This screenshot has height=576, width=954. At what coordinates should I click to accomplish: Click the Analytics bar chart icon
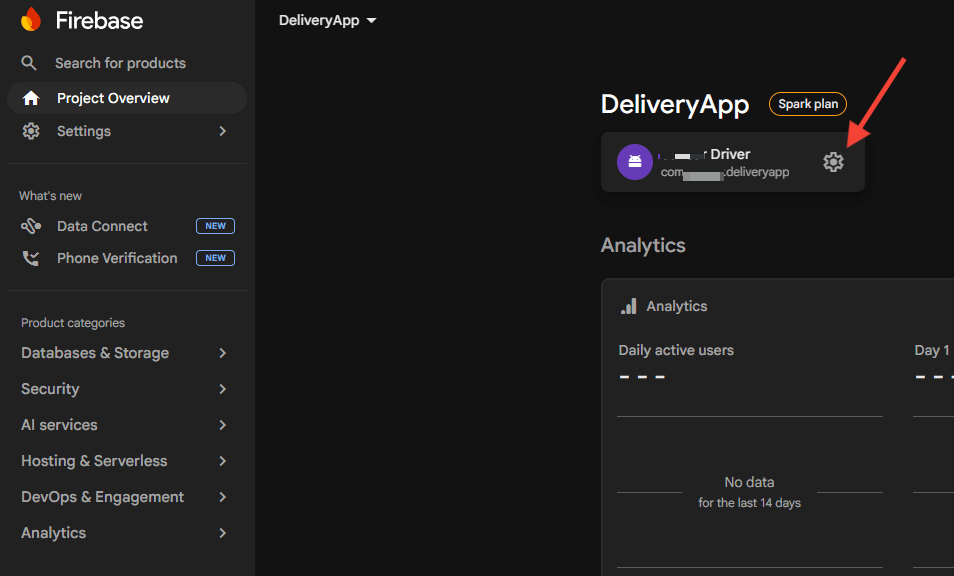[x=628, y=306]
